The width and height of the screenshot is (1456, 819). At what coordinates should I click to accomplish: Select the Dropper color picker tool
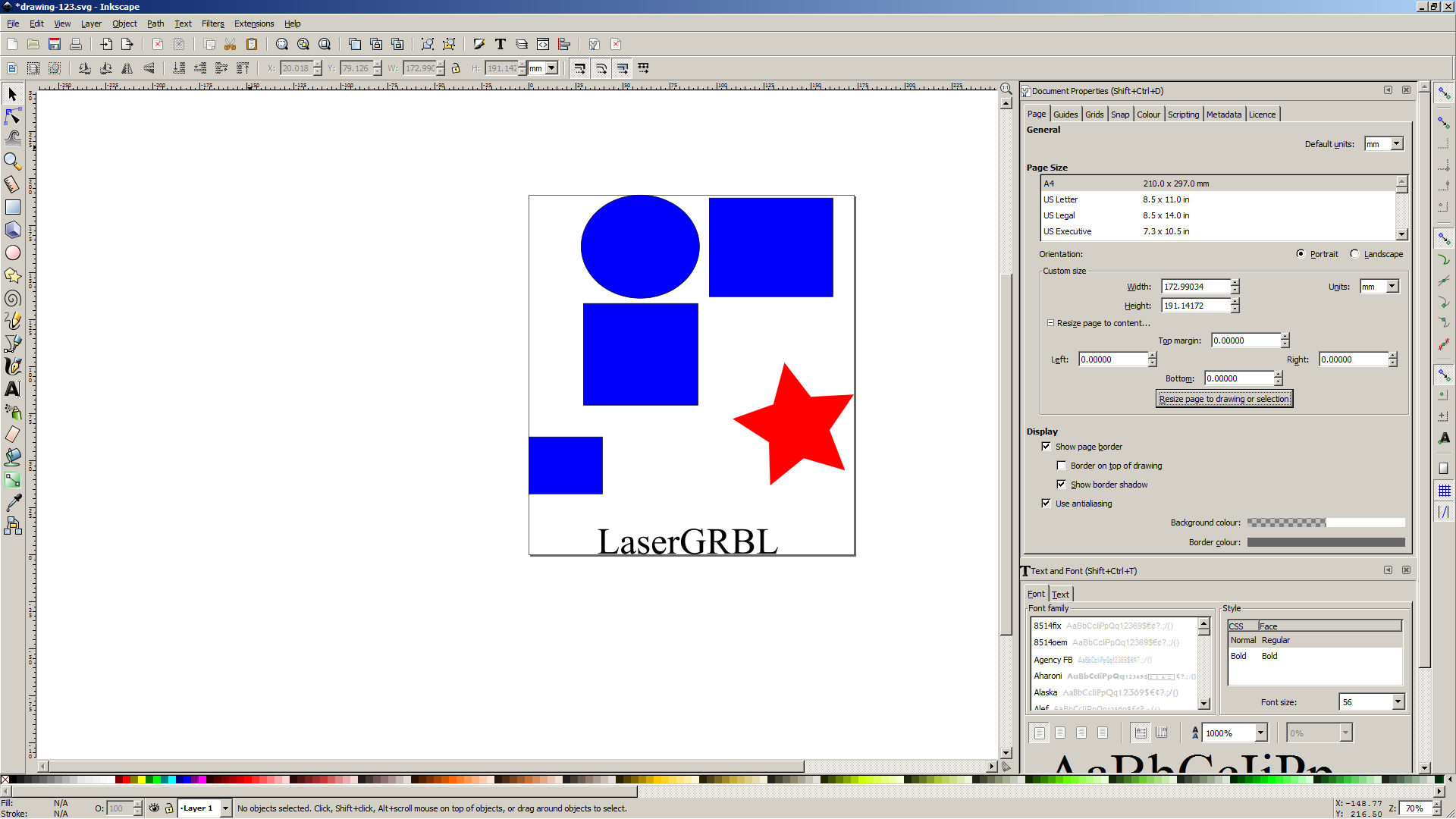(13, 502)
